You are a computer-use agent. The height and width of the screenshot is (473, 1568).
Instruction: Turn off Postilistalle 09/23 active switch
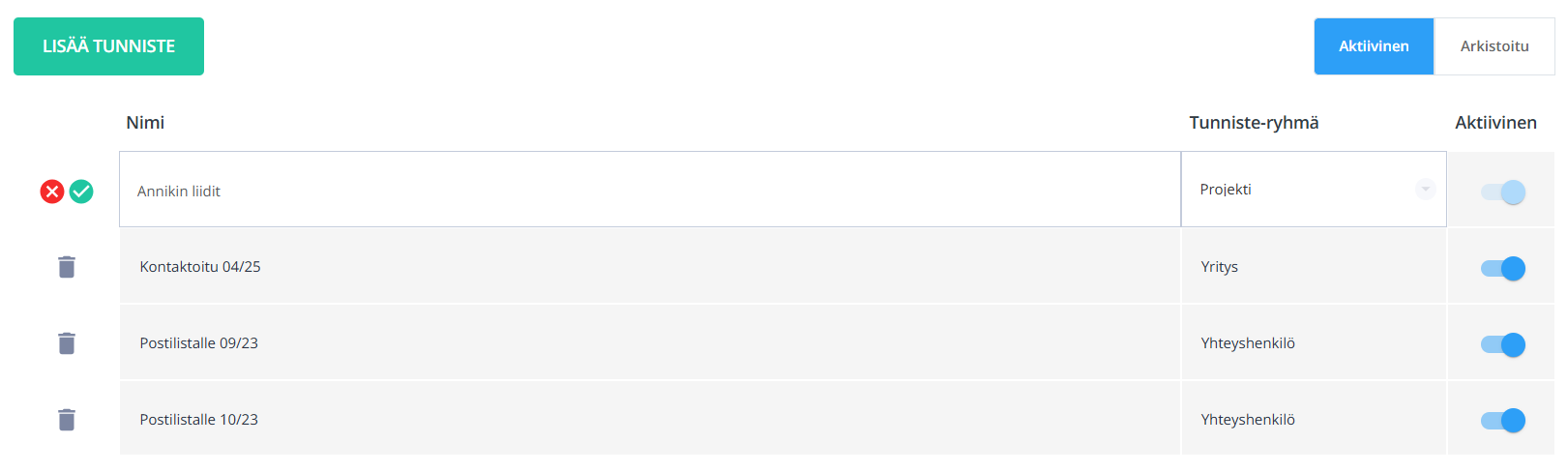[1503, 344]
